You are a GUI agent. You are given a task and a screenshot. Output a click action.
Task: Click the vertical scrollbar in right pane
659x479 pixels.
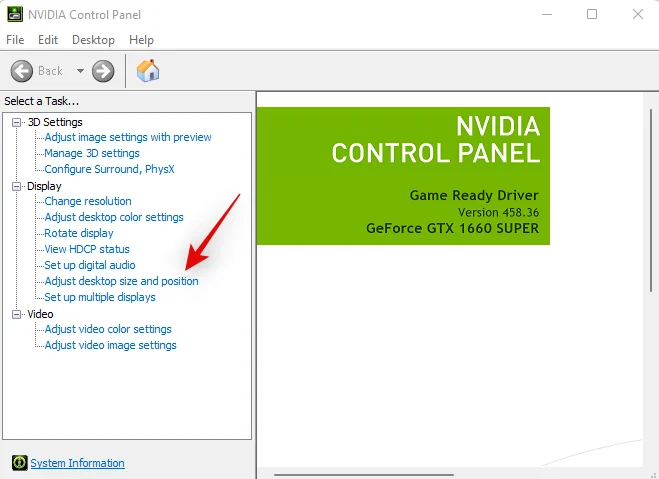click(651, 200)
